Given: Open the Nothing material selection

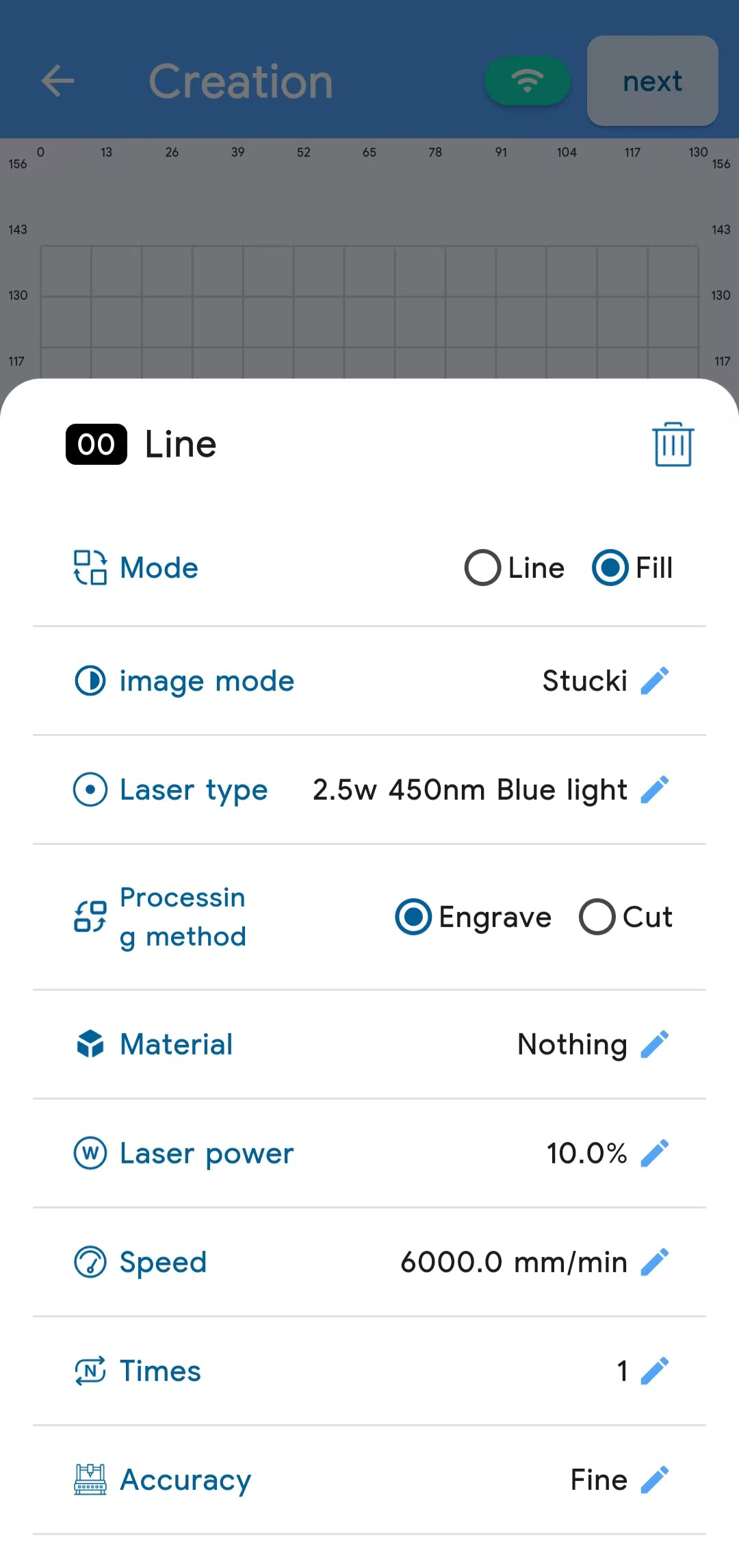Looking at the screenshot, I should coord(572,1045).
